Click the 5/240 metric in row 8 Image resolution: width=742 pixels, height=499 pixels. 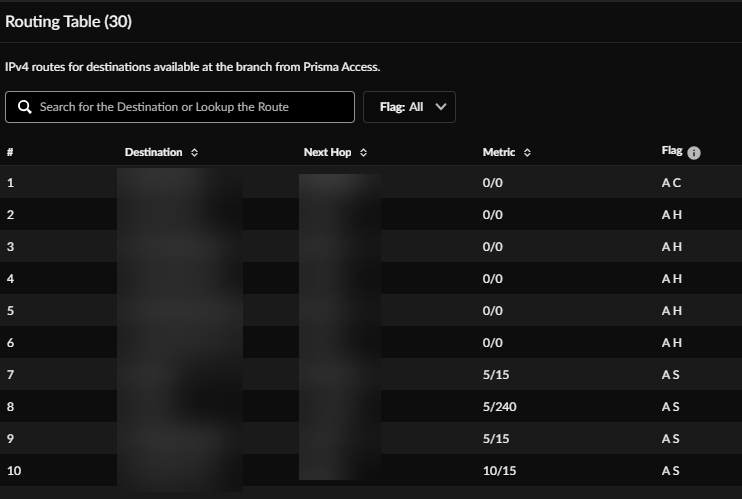pos(498,407)
